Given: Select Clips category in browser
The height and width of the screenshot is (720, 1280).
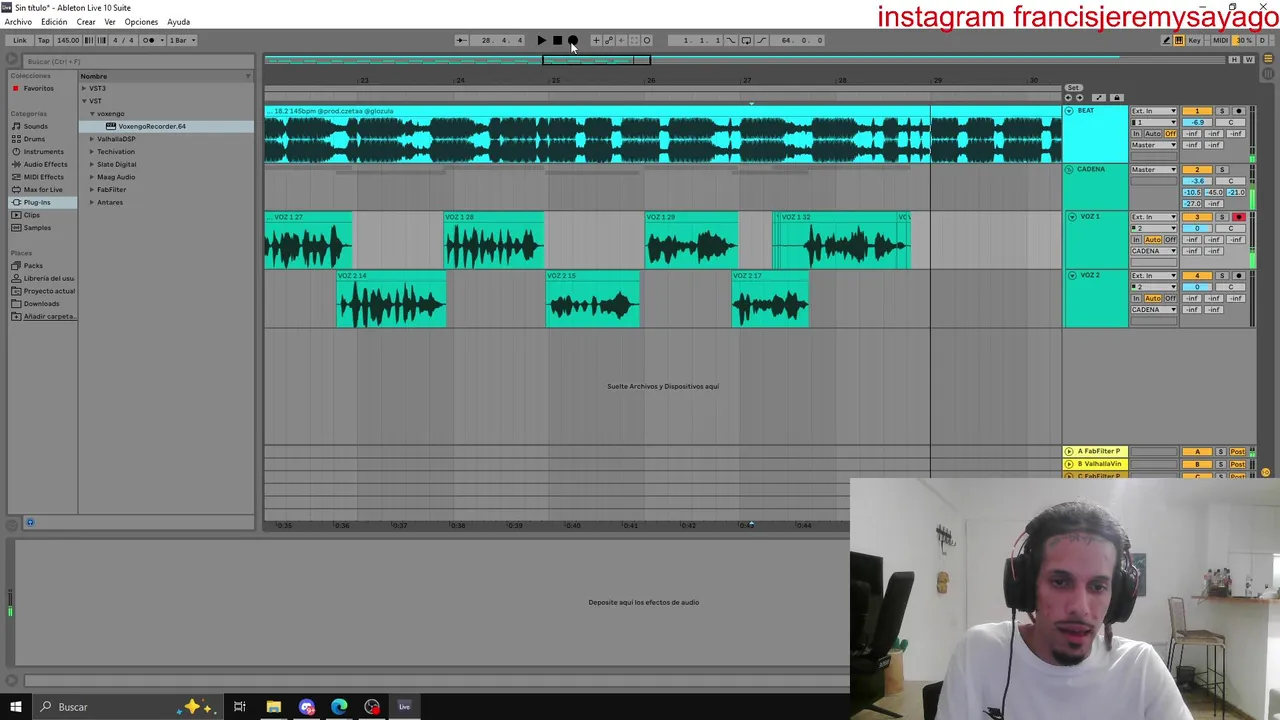Looking at the screenshot, I should coord(32,215).
